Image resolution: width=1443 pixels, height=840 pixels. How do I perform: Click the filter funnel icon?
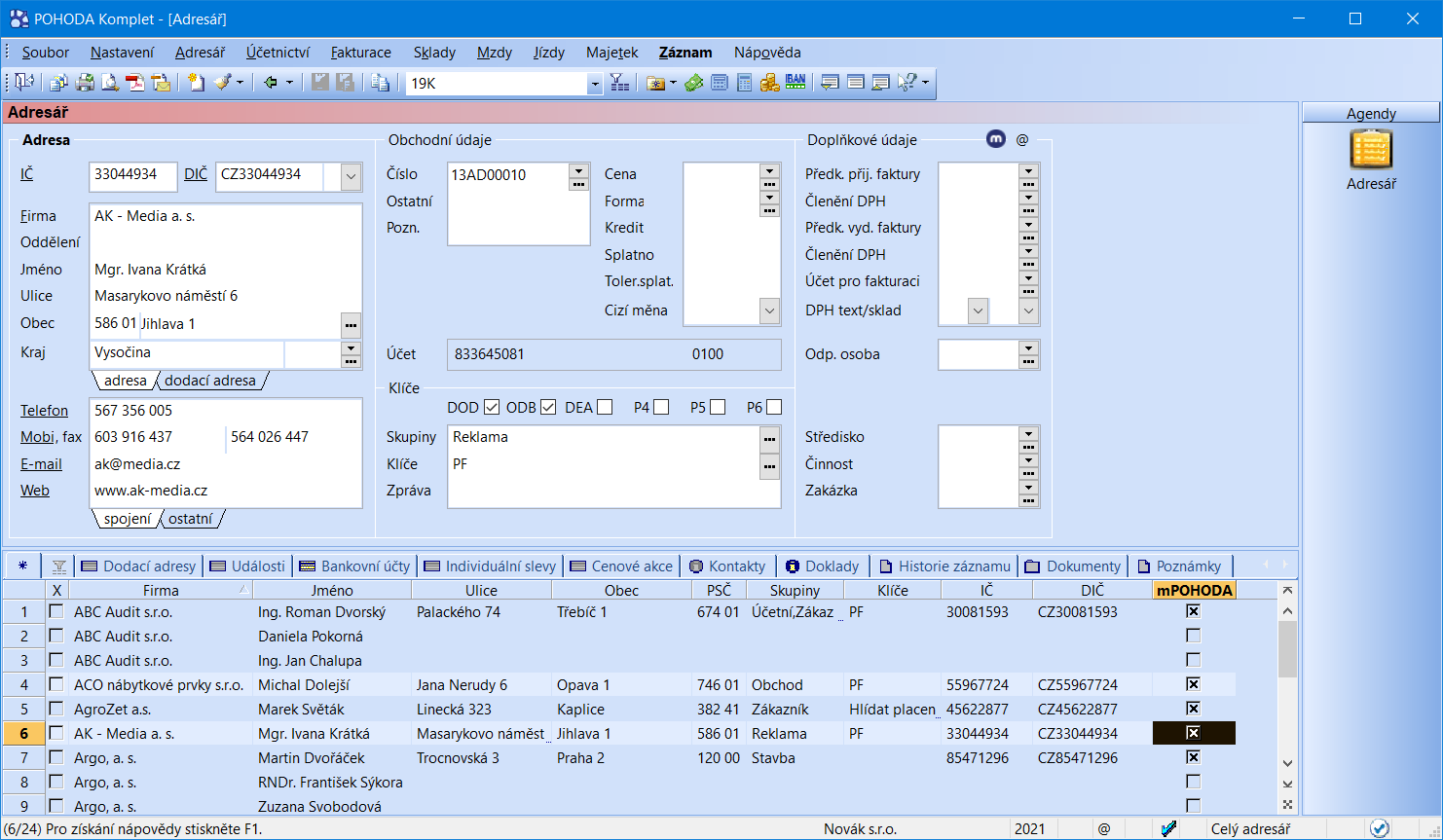click(620, 84)
